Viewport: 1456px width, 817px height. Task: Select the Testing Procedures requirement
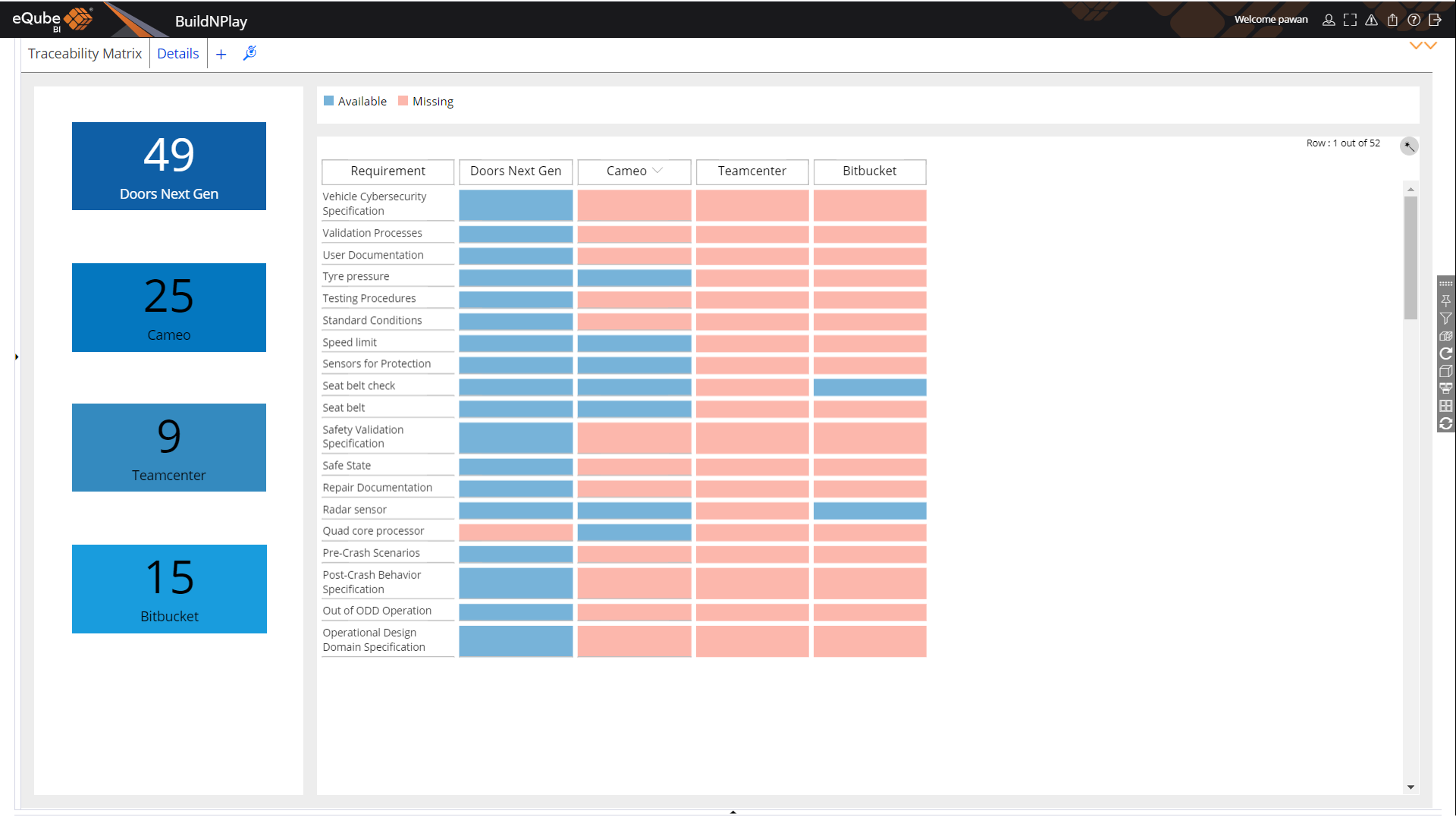[388, 299]
